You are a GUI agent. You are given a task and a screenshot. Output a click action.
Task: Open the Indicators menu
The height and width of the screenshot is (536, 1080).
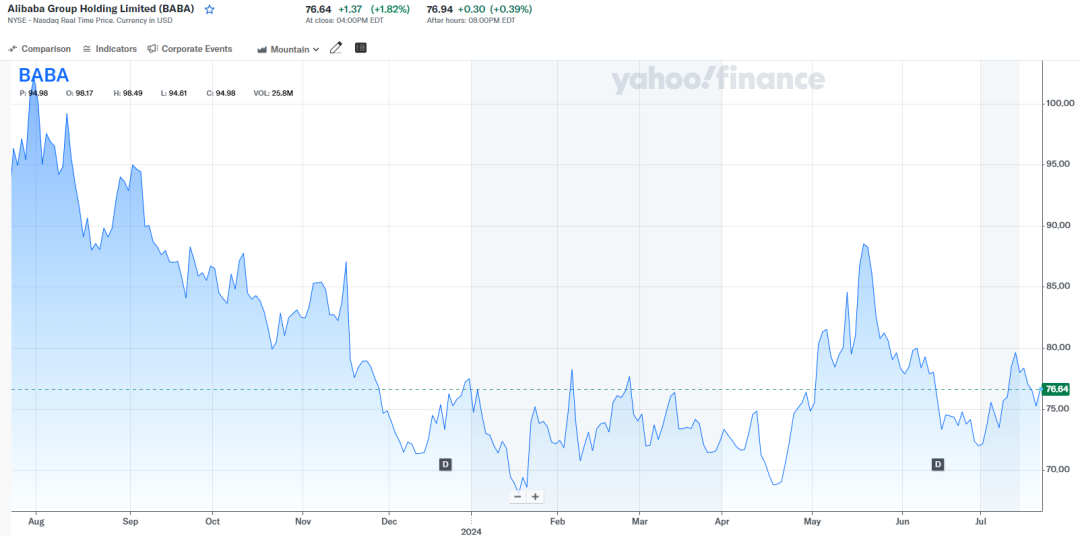pyautogui.click(x=110, y=49)
